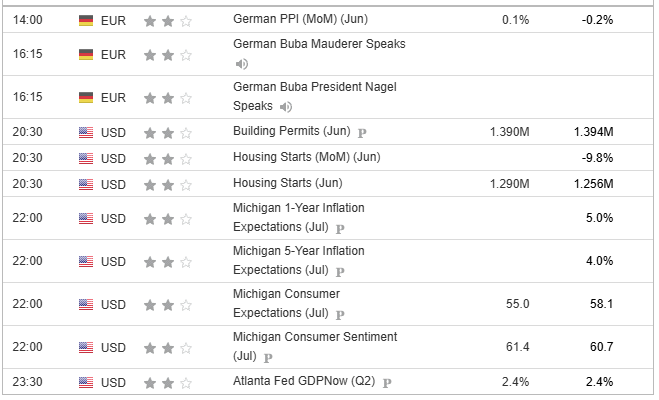Open Housing Starts (Jun) event link
This screenshot has width=659, height=400.
(288, 183)
